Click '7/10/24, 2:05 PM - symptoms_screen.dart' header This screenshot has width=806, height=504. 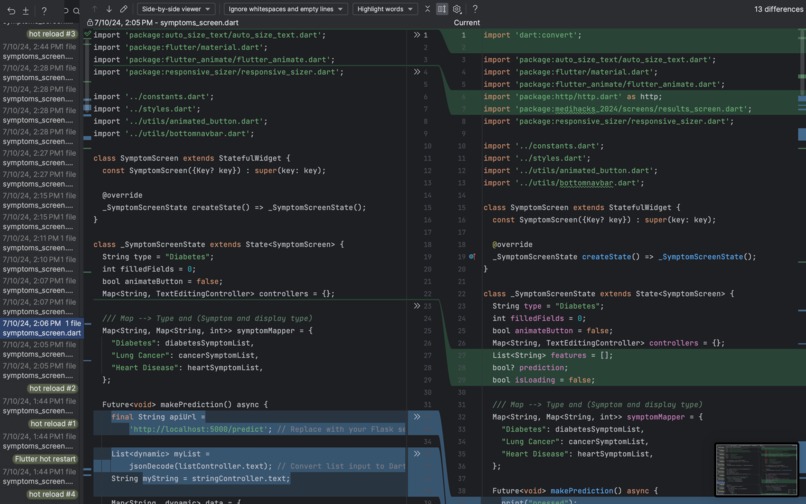click(x=166, y=23)
